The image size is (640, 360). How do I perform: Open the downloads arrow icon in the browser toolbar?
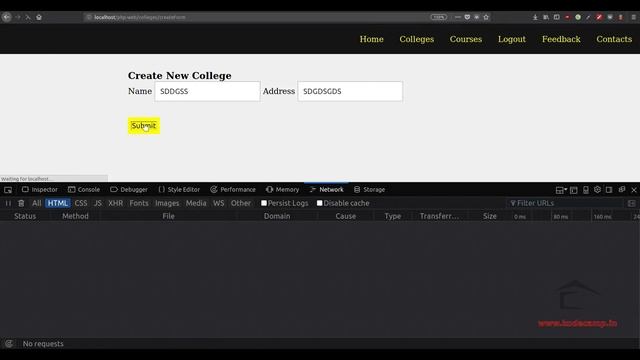point(535,17)
